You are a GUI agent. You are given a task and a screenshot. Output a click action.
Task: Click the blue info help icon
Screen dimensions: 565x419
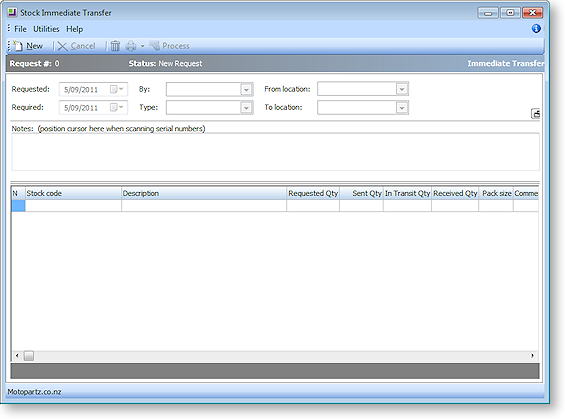[536, 28]
